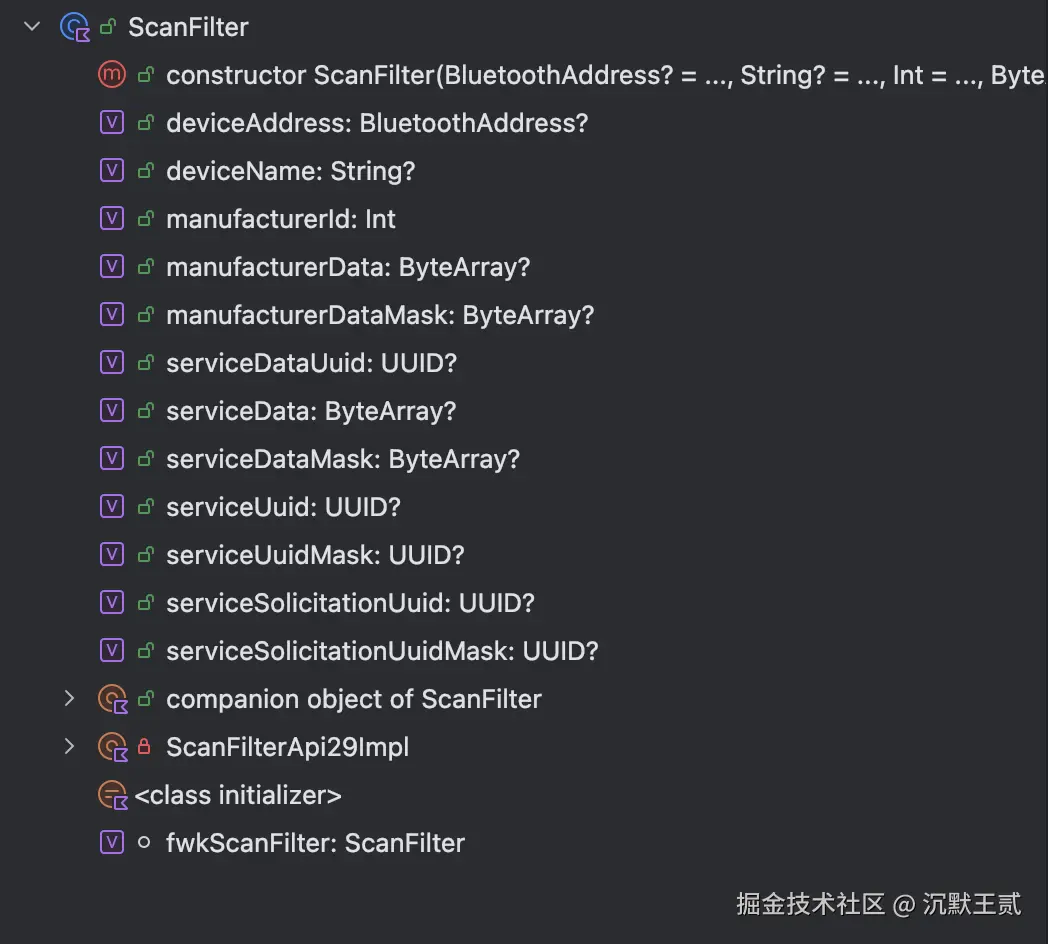Expand the ScanFilterApi29Impl node
The height and width of the screenshot is (944, 1048).
click(x=69, y=747)
